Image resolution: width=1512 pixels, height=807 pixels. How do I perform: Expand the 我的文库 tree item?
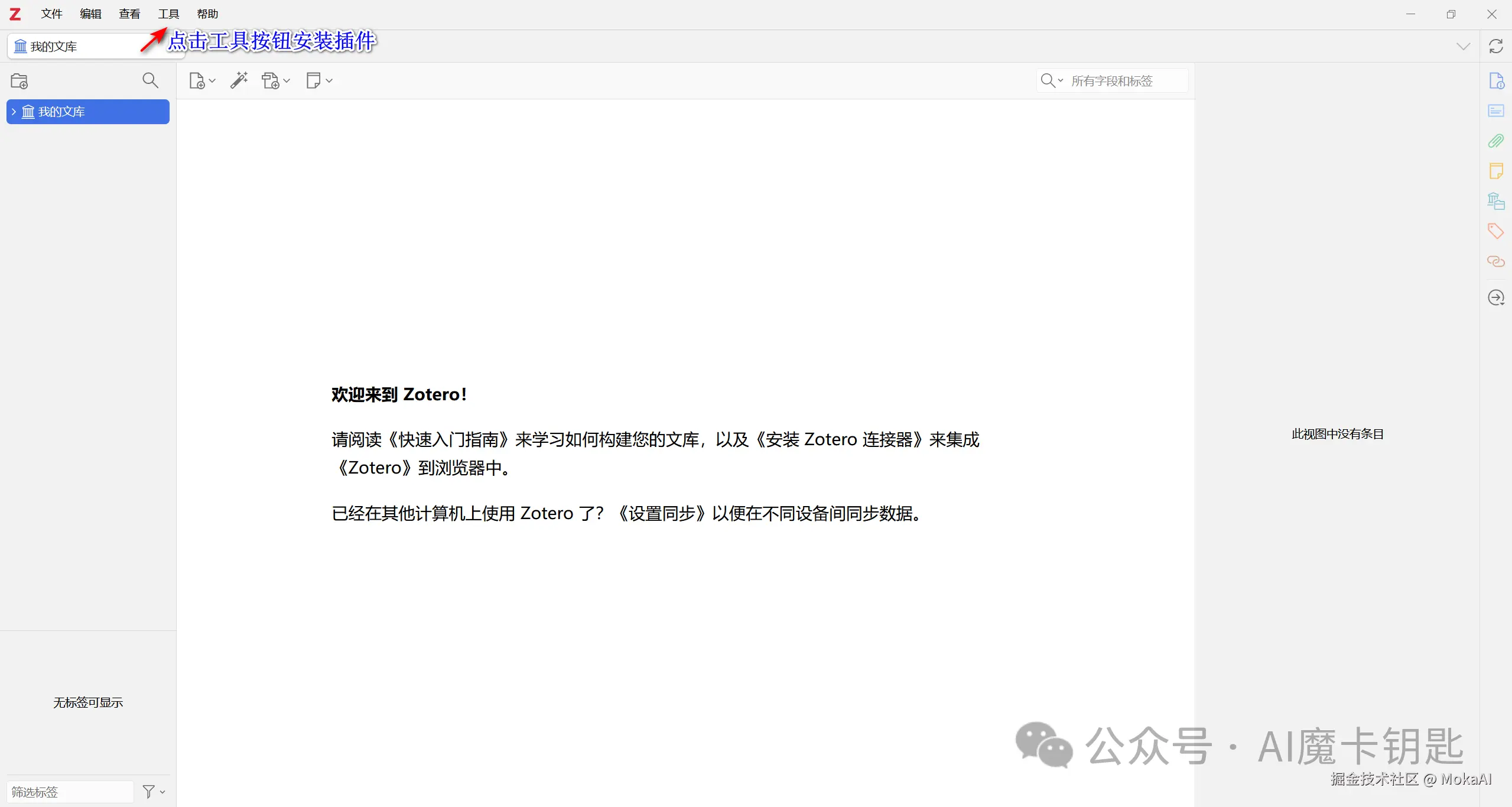pos(14,112)
